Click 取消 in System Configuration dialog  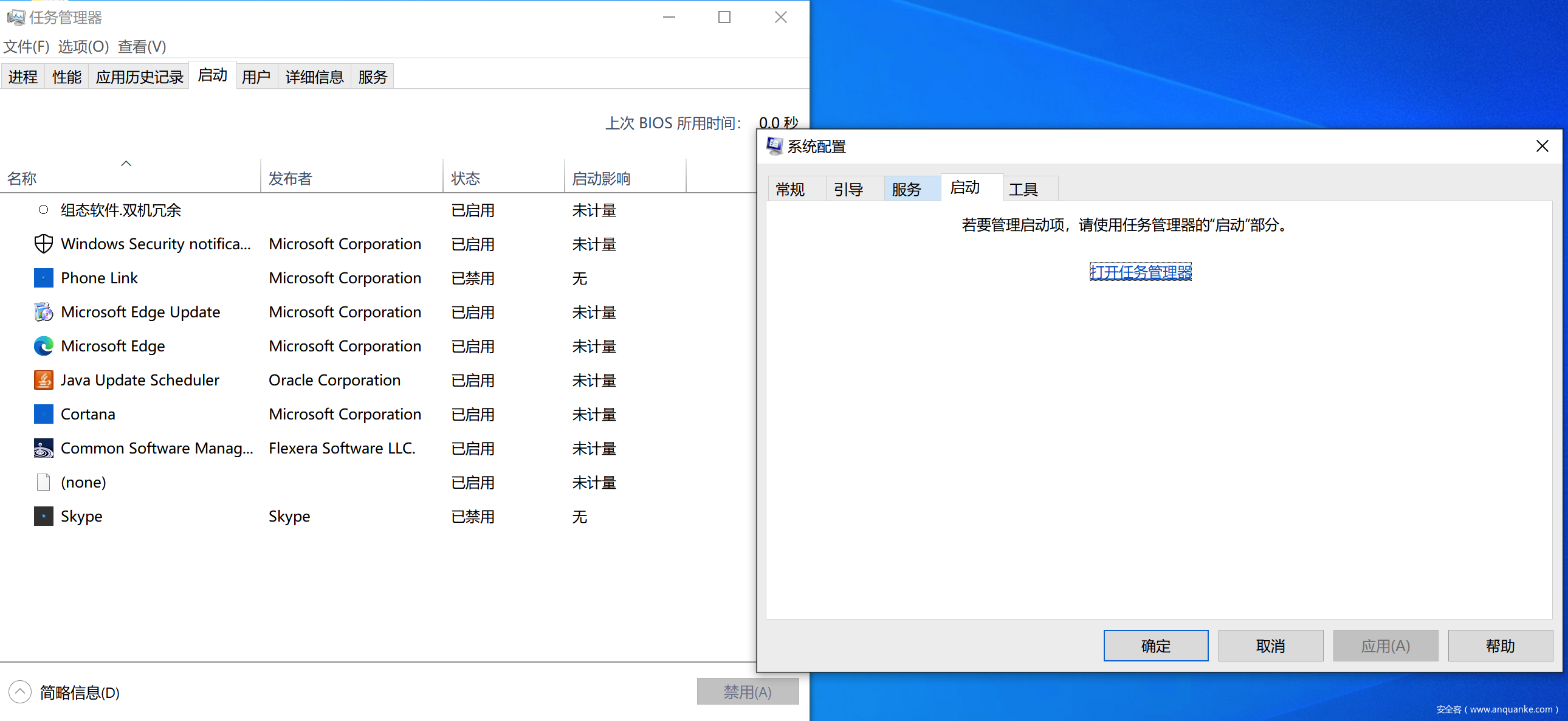(x=1270, y=646)
